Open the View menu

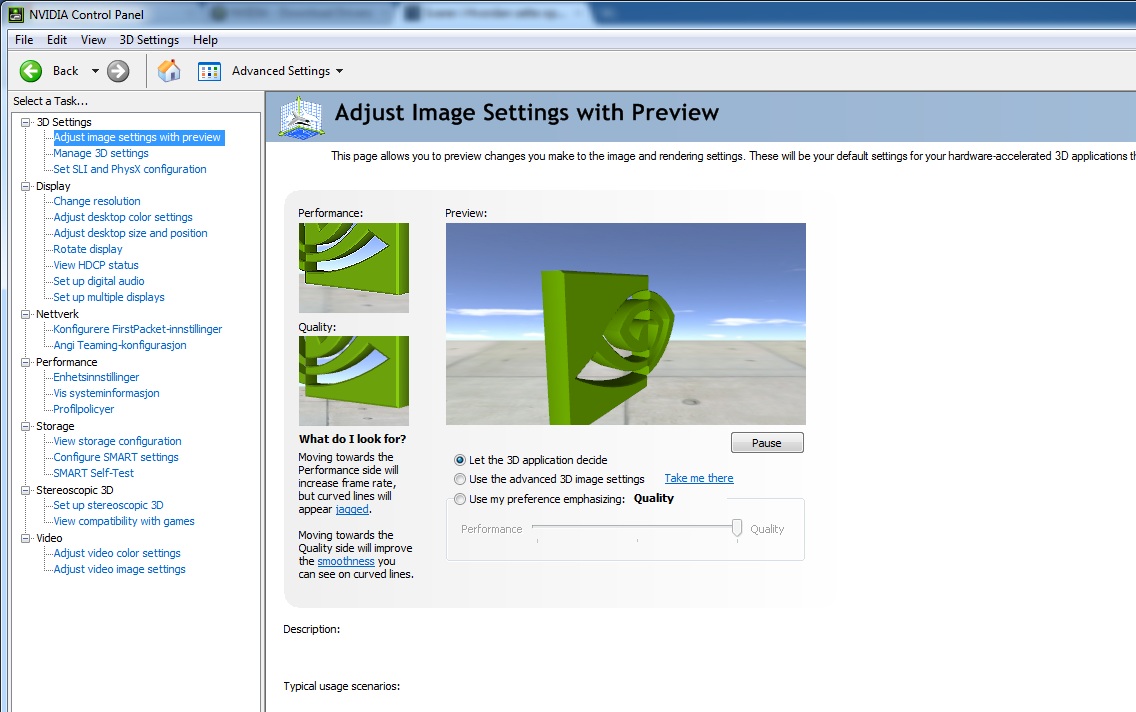[93, 40]
